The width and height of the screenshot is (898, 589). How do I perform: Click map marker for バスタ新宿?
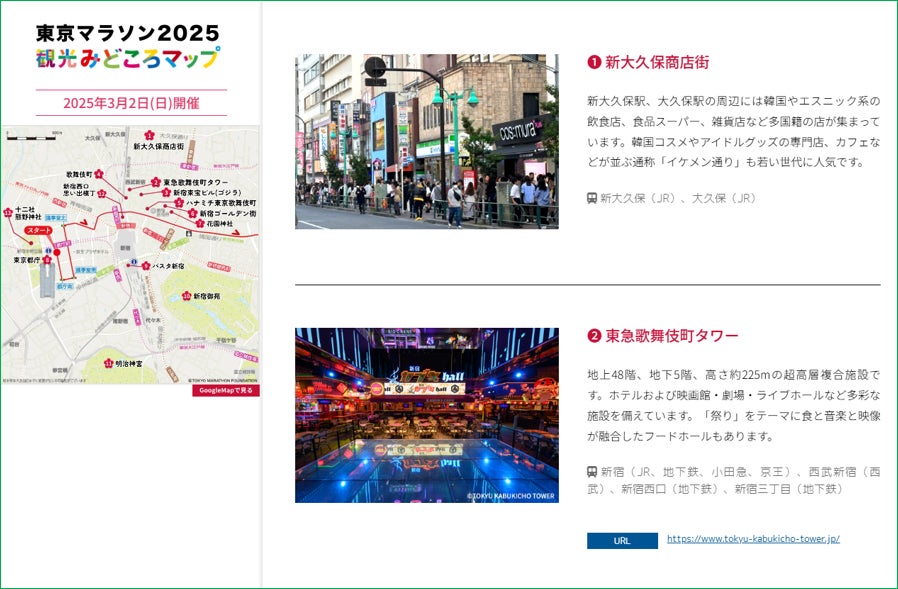tap(145, 266)
